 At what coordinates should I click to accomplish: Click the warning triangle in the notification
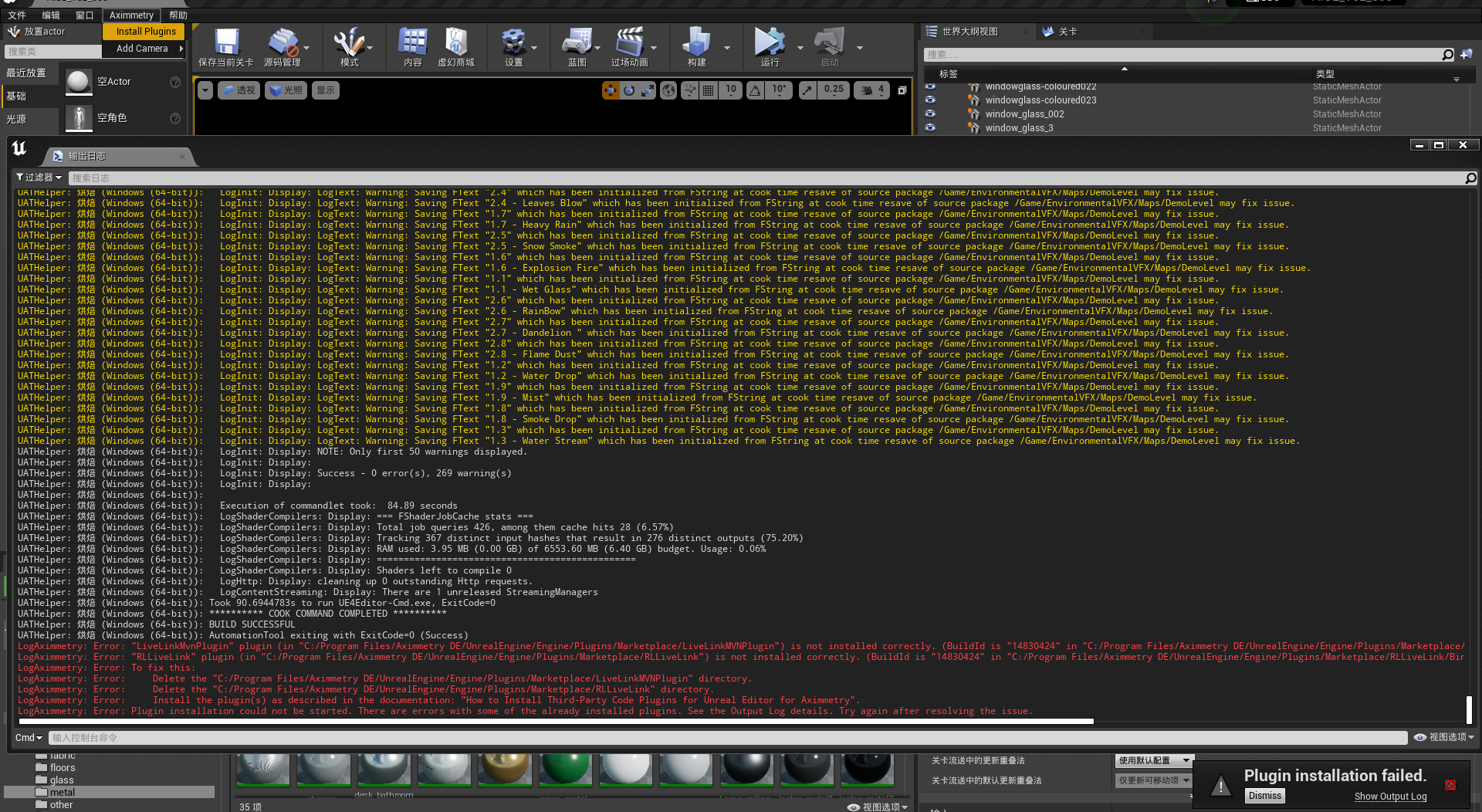tap(1221, 787)
